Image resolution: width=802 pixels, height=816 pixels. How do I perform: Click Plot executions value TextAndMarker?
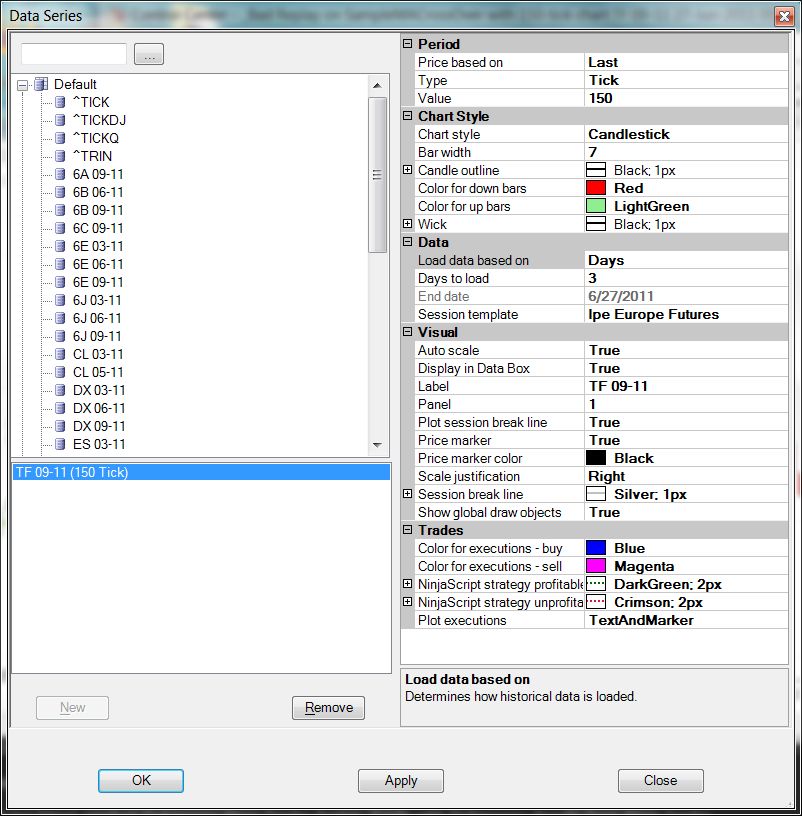tap(686, 620)
